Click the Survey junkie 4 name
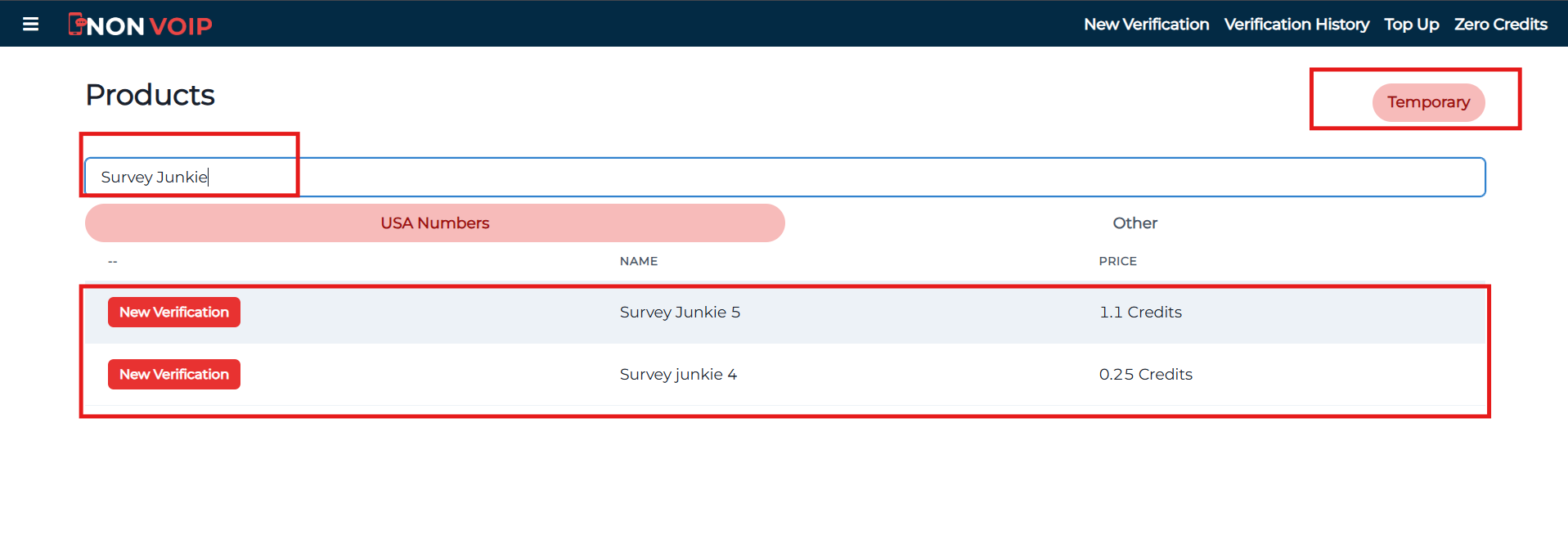The height and width of the screenshot is (549, 1568). point(678,374)
